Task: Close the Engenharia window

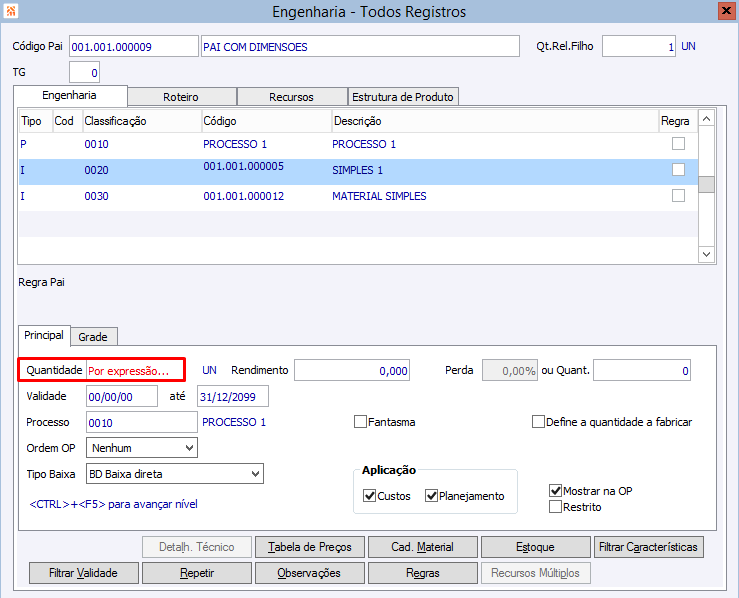Action: [726, 12]
